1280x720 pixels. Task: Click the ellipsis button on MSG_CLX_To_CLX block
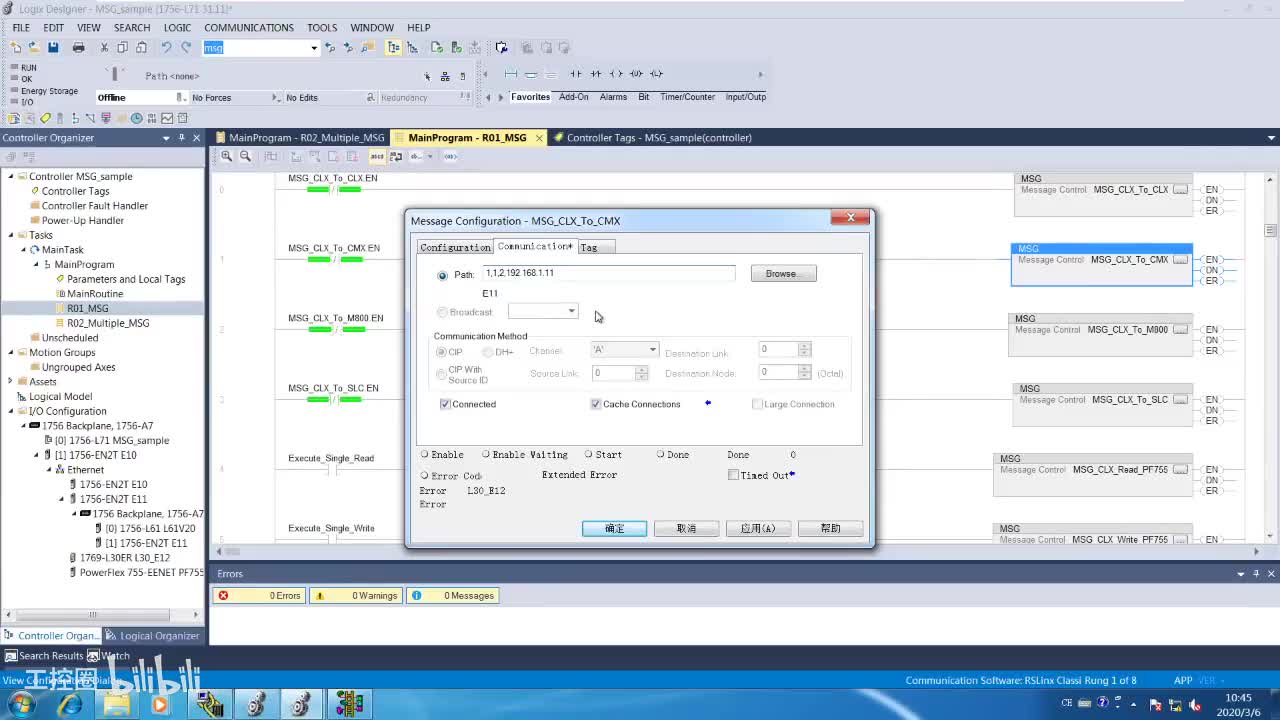tap(1180, 190)
